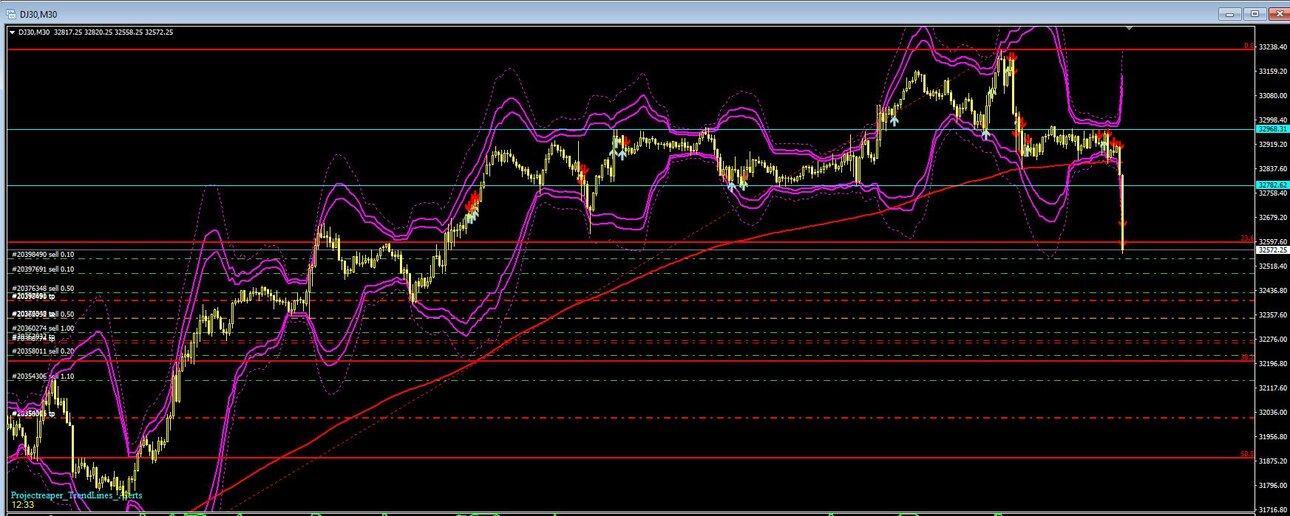Click price scale value 33238.40

(1272, 47)
